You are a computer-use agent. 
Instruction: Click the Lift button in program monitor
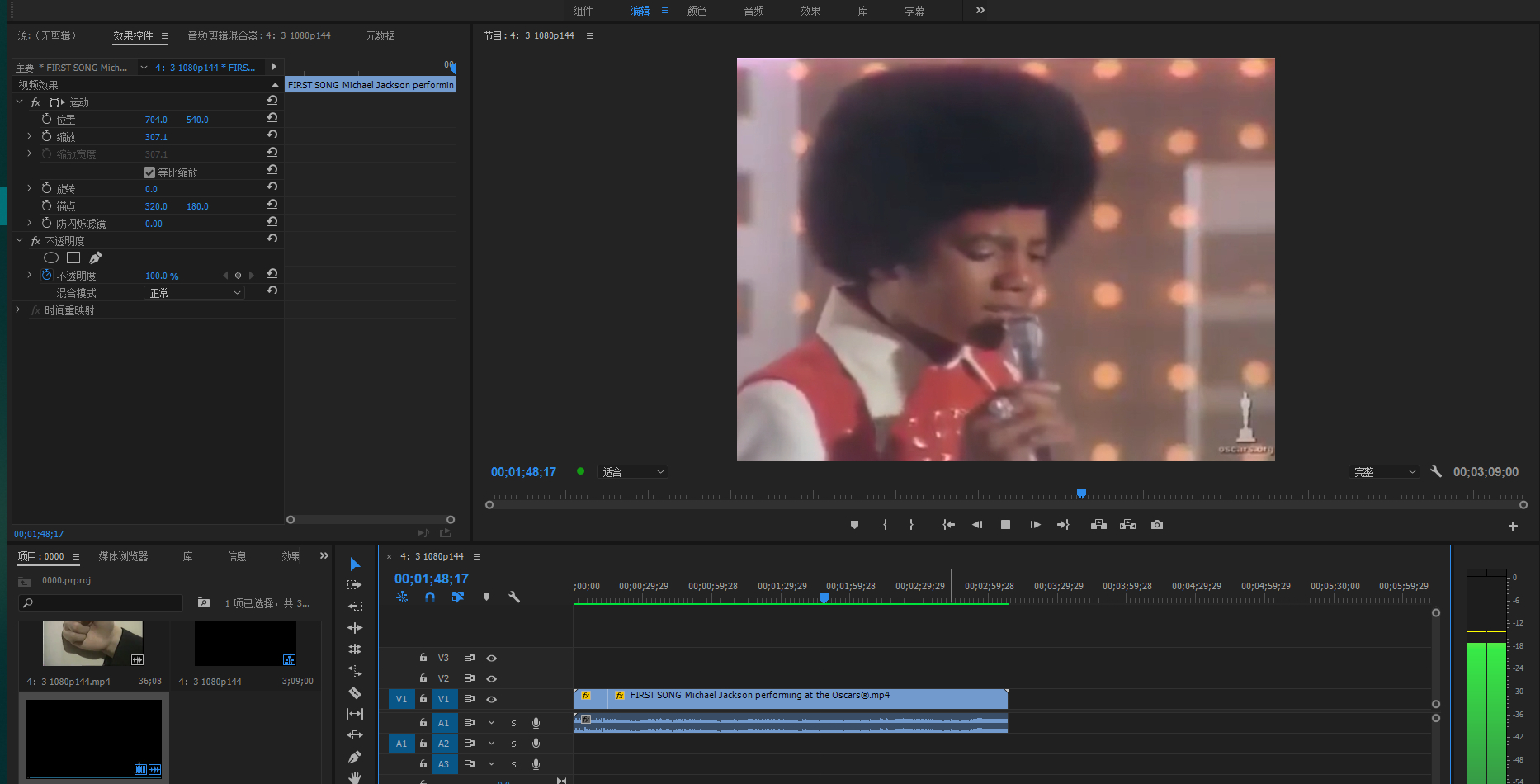1098,525
